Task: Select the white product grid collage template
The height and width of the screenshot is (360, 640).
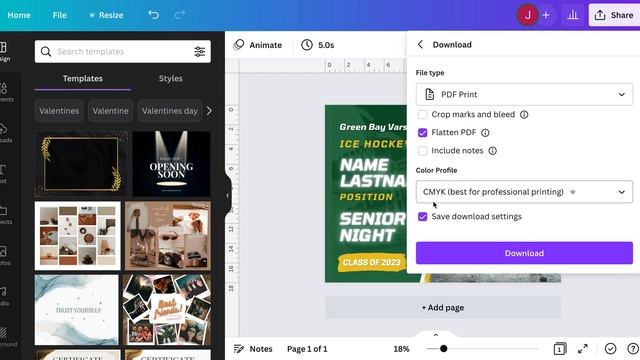Action: pos(78,236)
